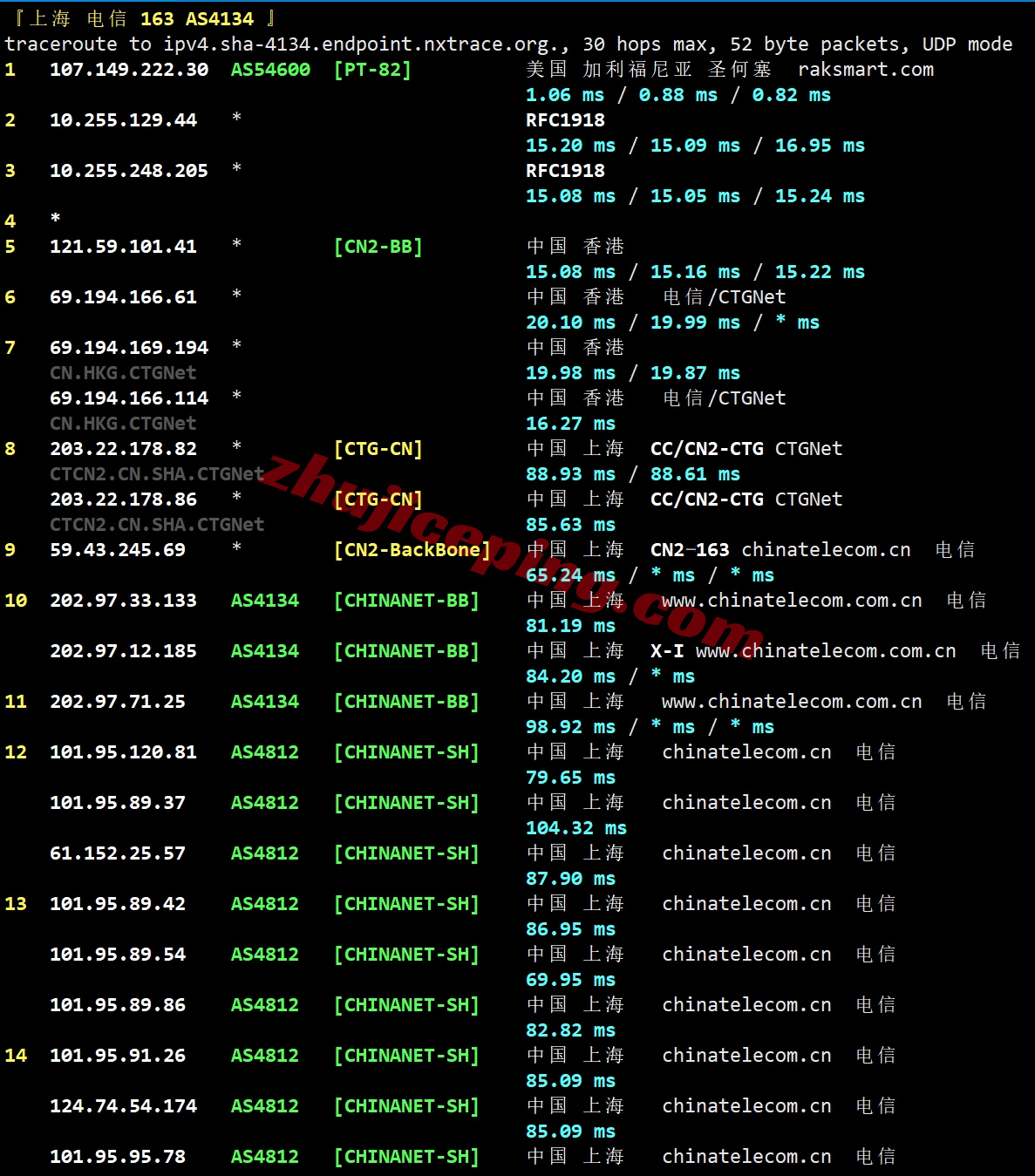
Task: Select IP 61.152.25.57
Action: (x=118, y=853)
